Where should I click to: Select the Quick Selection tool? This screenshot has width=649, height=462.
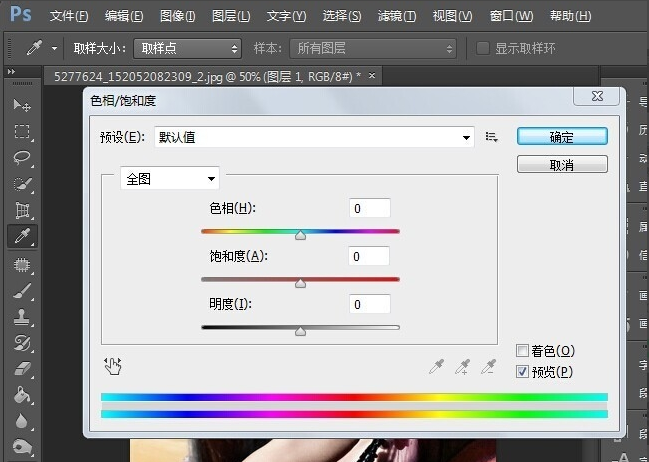point(21,184)
